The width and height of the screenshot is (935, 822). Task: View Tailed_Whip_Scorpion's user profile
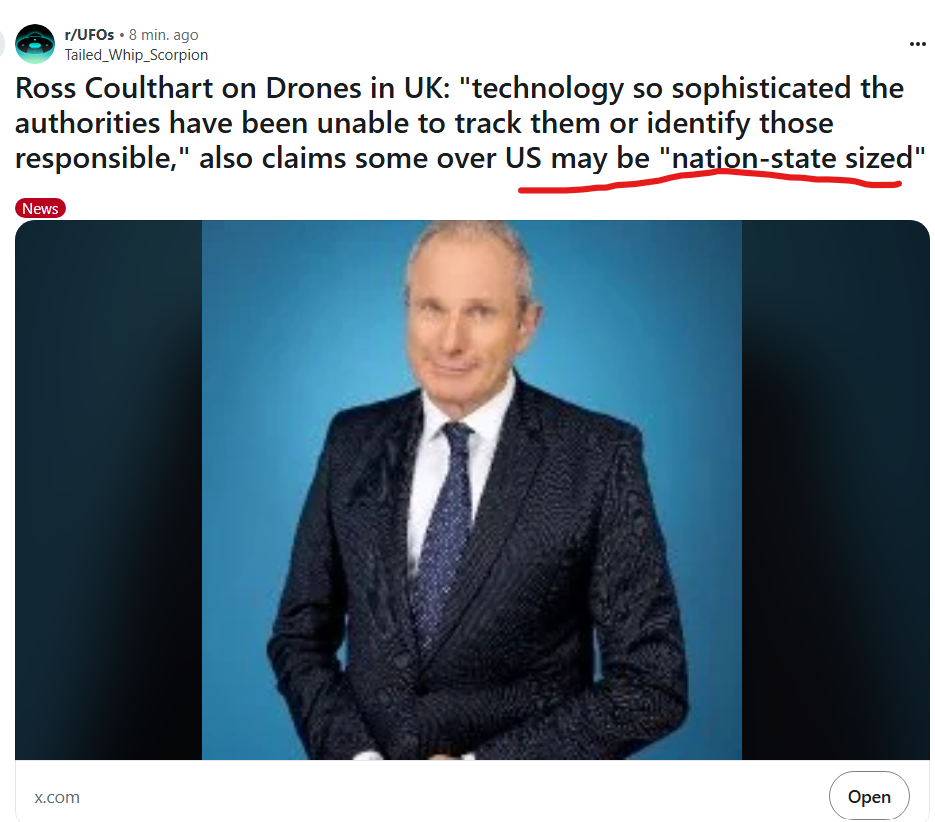click(136, 55)
